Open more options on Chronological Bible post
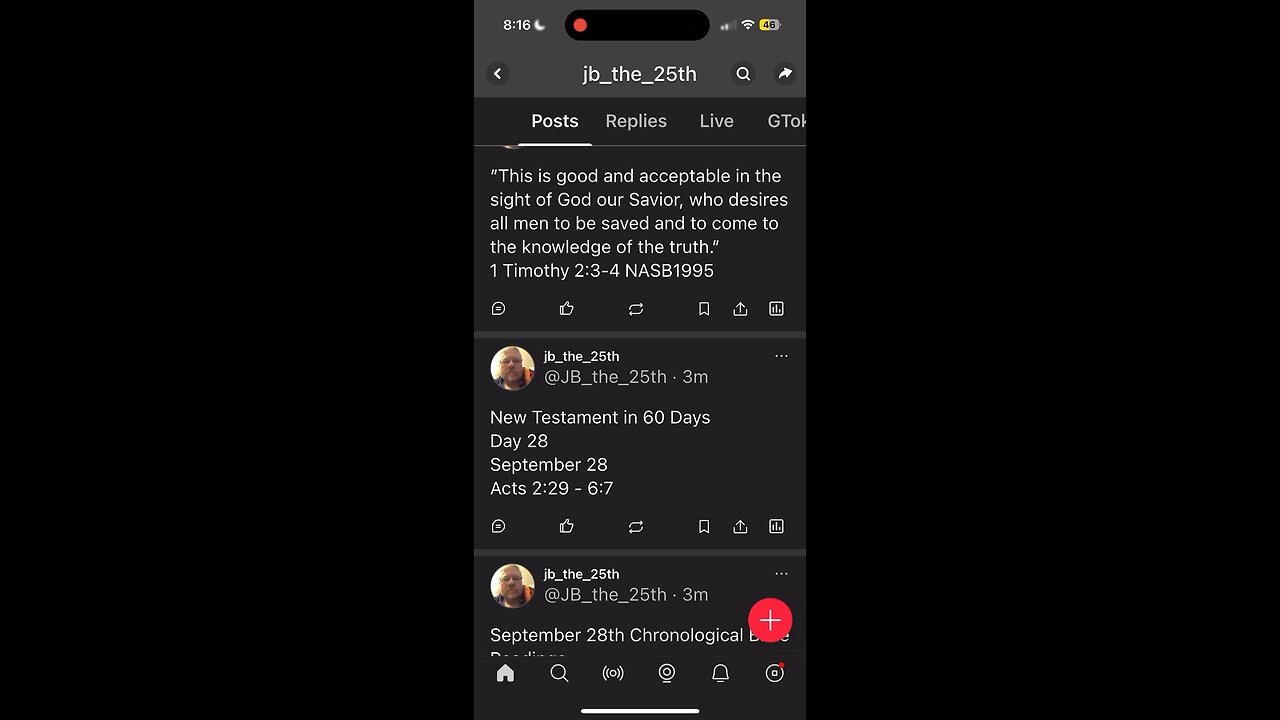The image size is (1280, 720). (x=781, y=574)
